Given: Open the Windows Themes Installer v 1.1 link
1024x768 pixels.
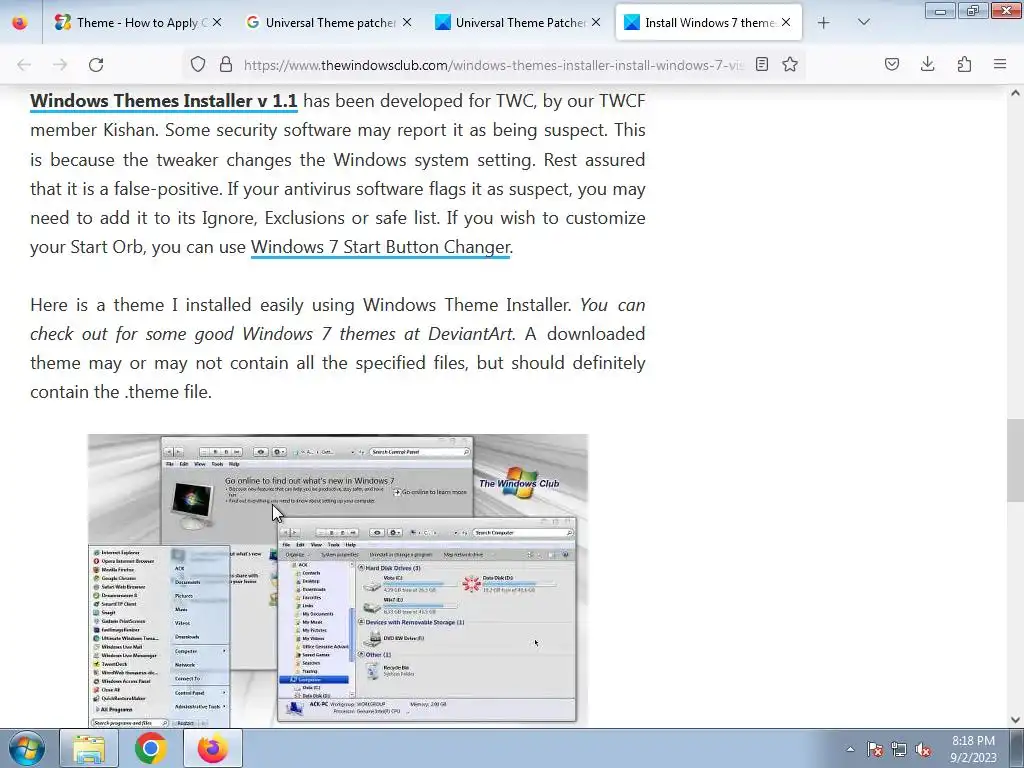Looking at the screenshot, I should click(163, 101).
